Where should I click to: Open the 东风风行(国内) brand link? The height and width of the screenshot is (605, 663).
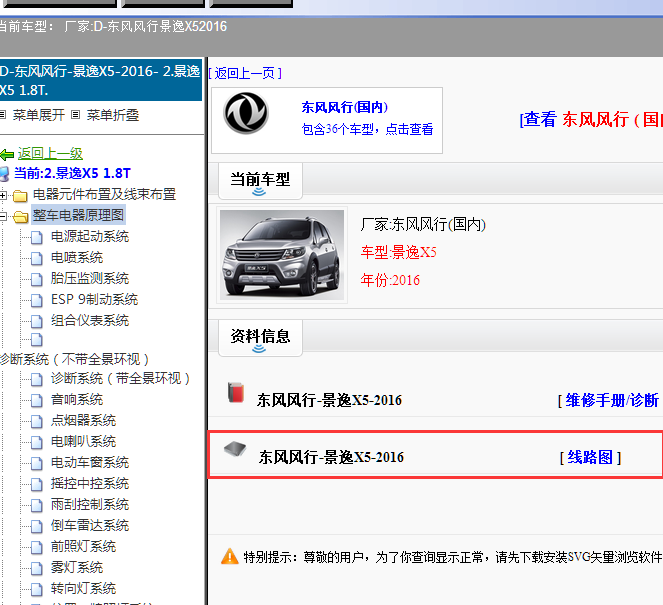(345, 107)
